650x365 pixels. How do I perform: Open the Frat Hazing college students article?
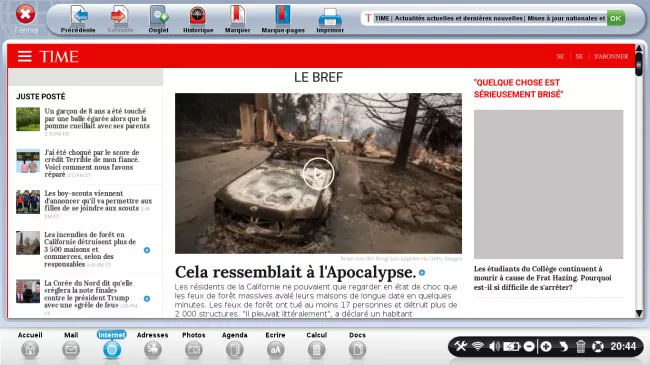[542, 278]
